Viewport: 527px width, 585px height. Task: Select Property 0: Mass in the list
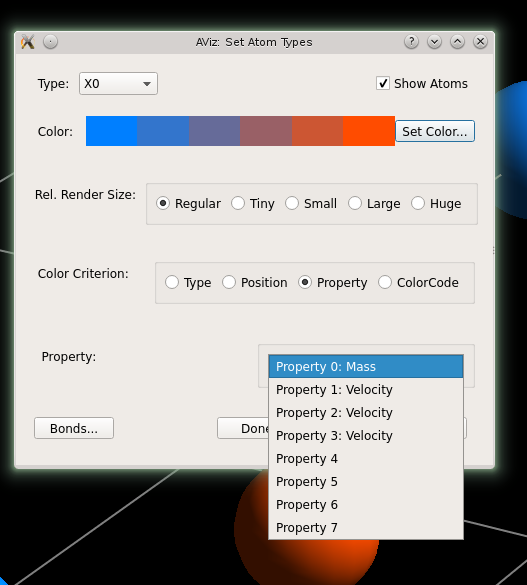pos(366,366)
